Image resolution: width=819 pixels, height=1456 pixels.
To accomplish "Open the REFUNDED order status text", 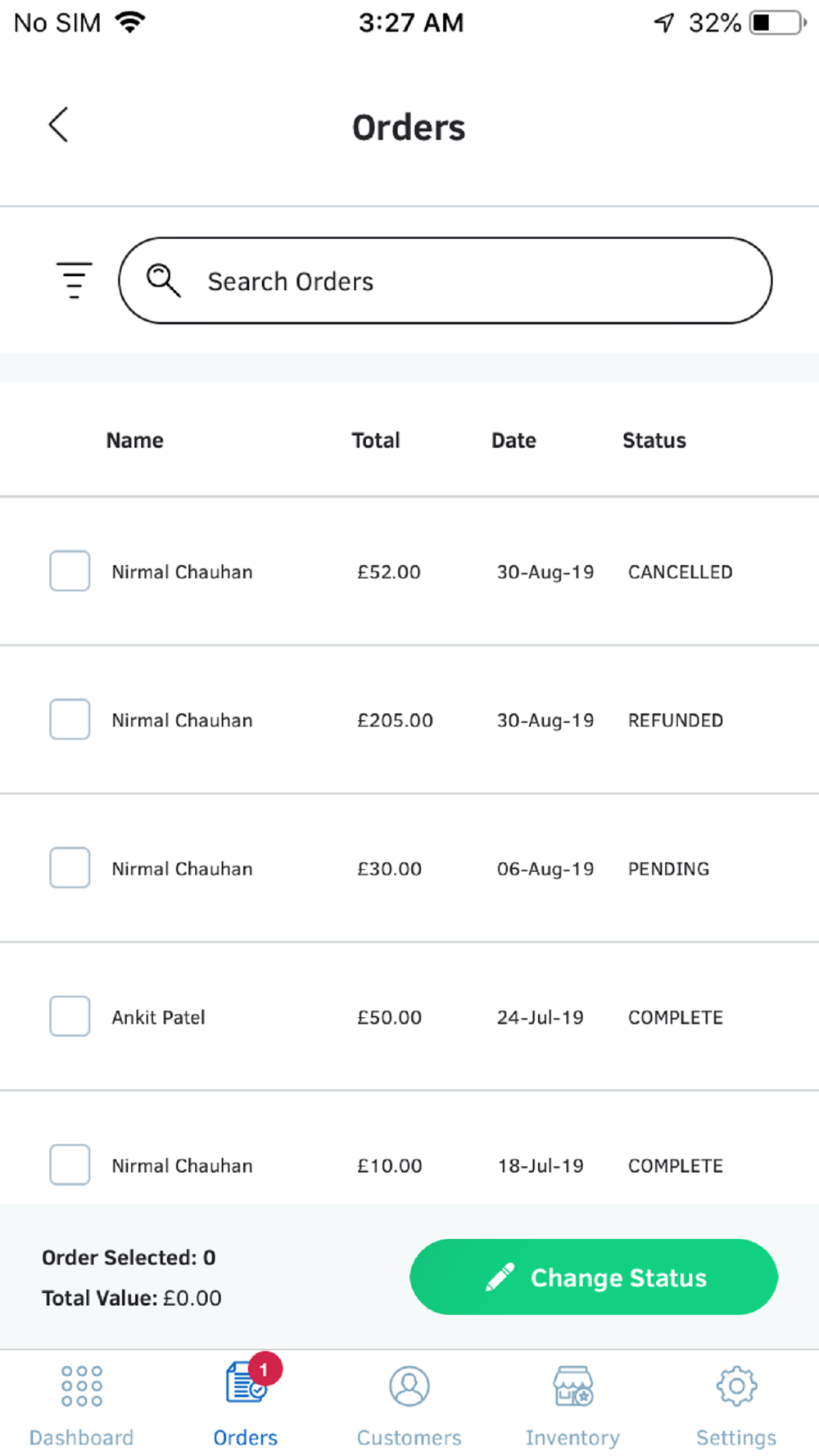I will pyautogui.click(x=675, y=721).
